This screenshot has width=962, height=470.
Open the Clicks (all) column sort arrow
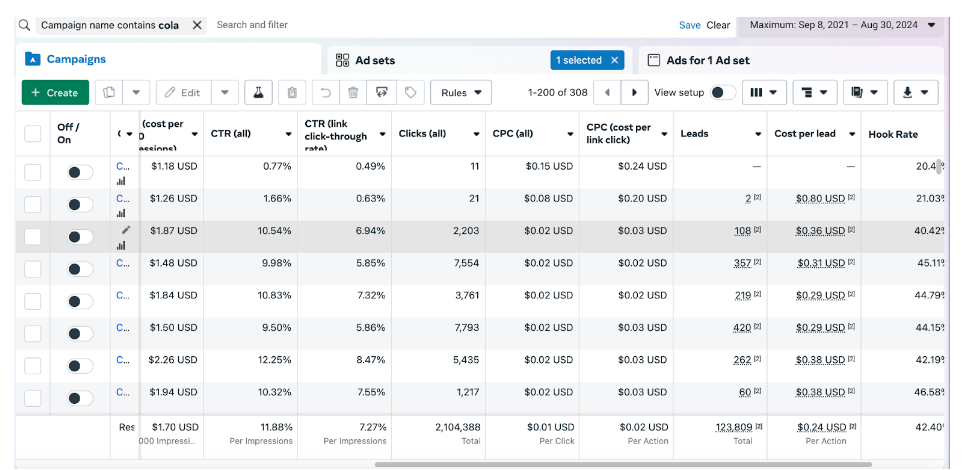[476, 134]
